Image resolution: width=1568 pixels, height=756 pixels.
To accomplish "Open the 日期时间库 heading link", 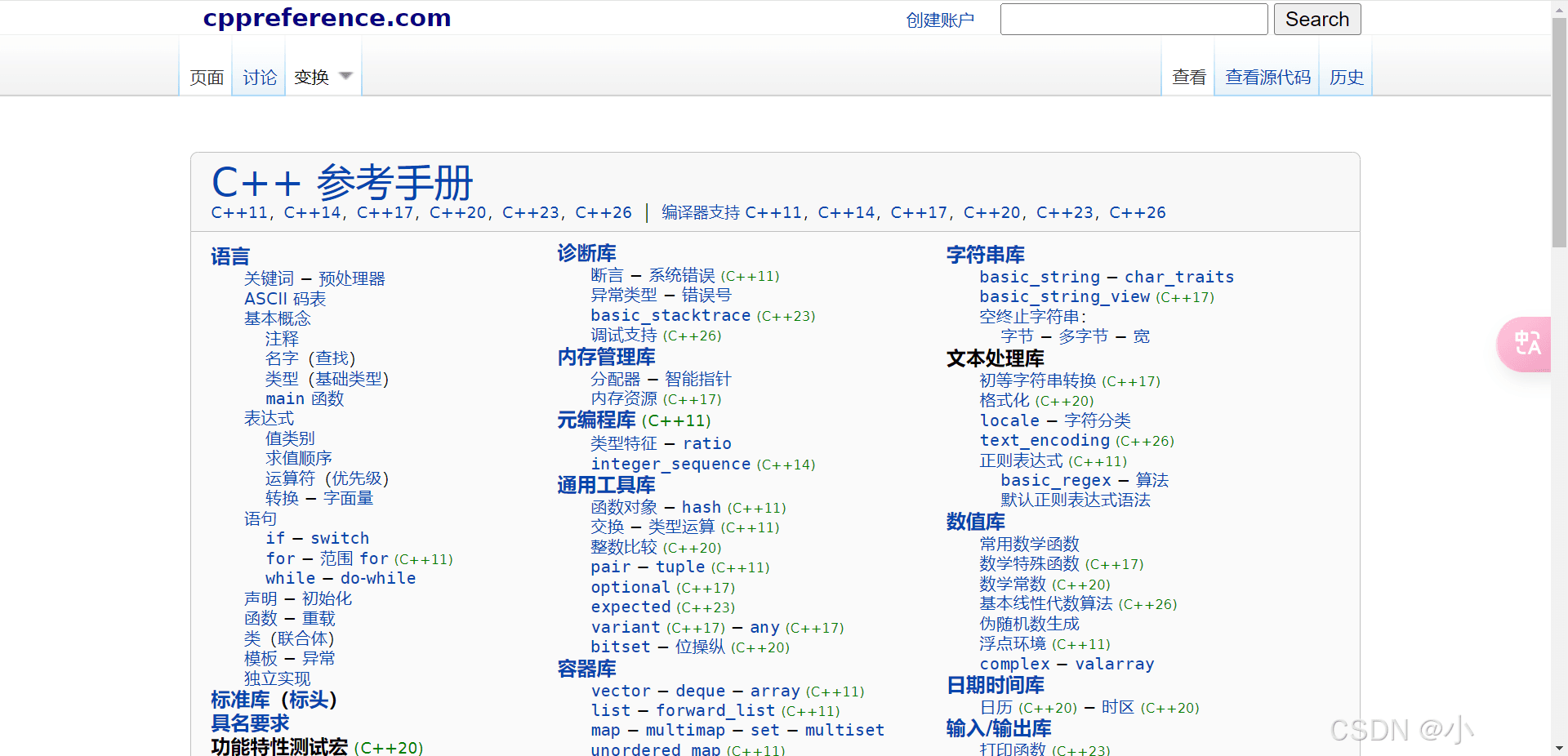I will point(996,685).
